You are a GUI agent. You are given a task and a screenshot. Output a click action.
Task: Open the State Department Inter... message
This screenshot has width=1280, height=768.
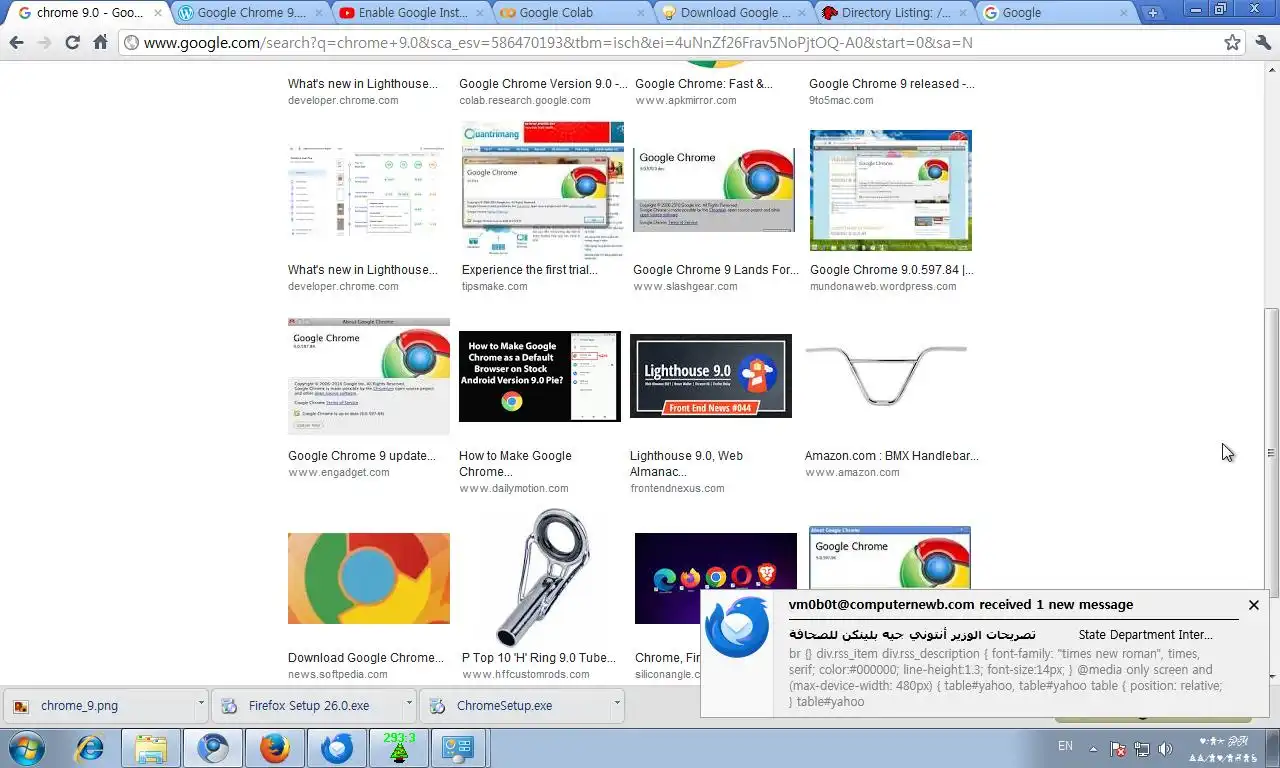(1146, 635)
